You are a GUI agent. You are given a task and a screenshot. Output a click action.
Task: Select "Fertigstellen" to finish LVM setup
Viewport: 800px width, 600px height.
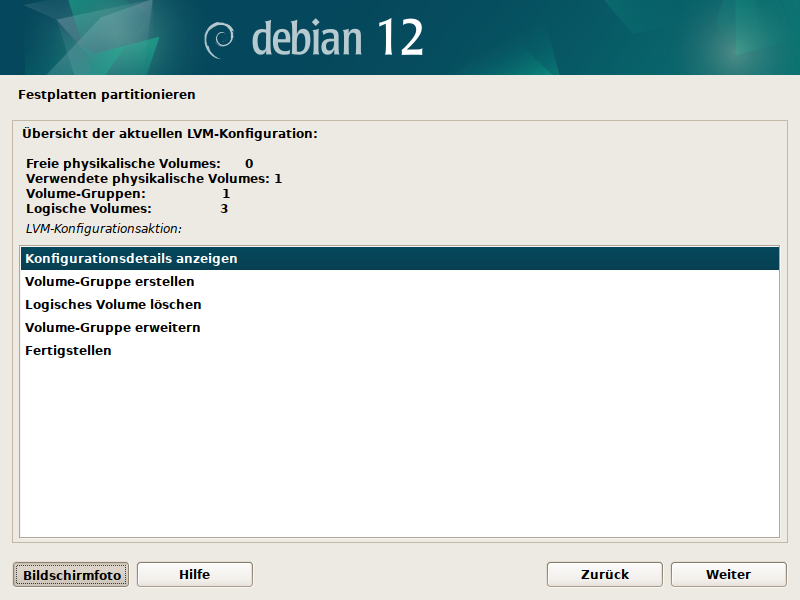(68, 351)
